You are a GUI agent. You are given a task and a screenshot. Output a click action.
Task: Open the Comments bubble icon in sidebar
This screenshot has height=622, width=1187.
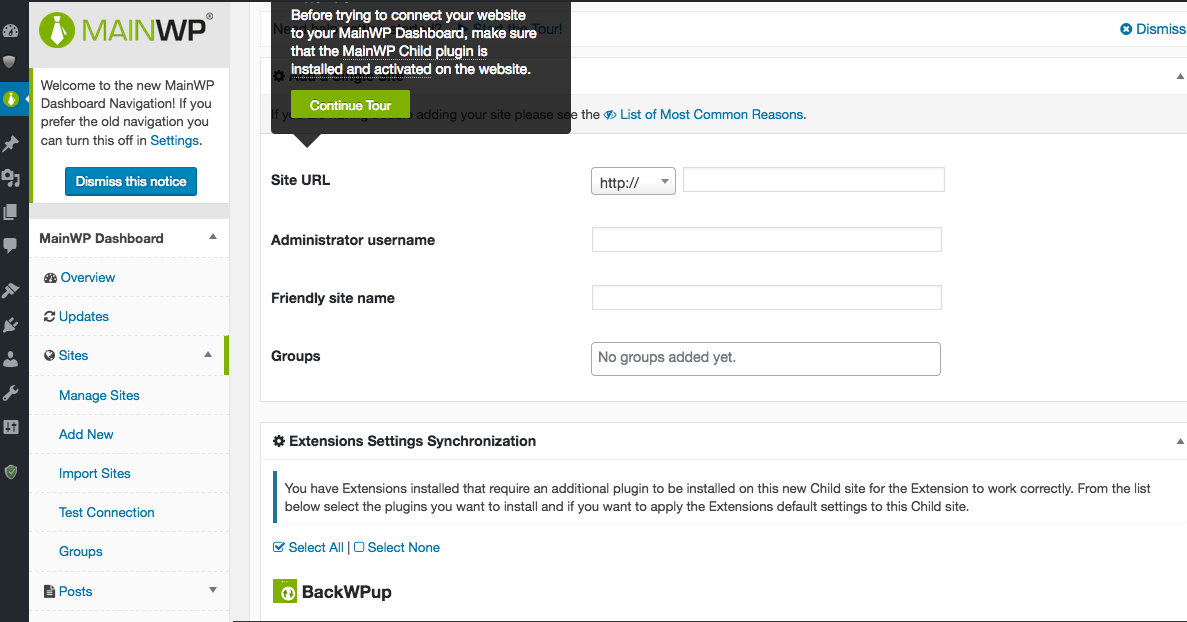pos(11,245)
